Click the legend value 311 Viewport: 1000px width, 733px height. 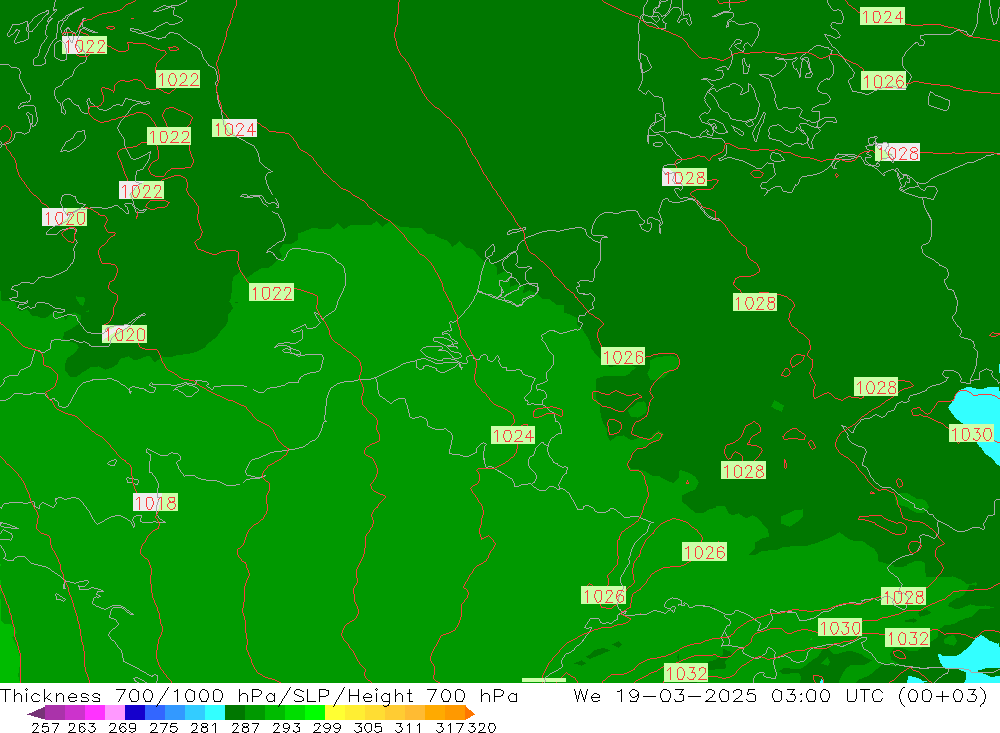408,727
